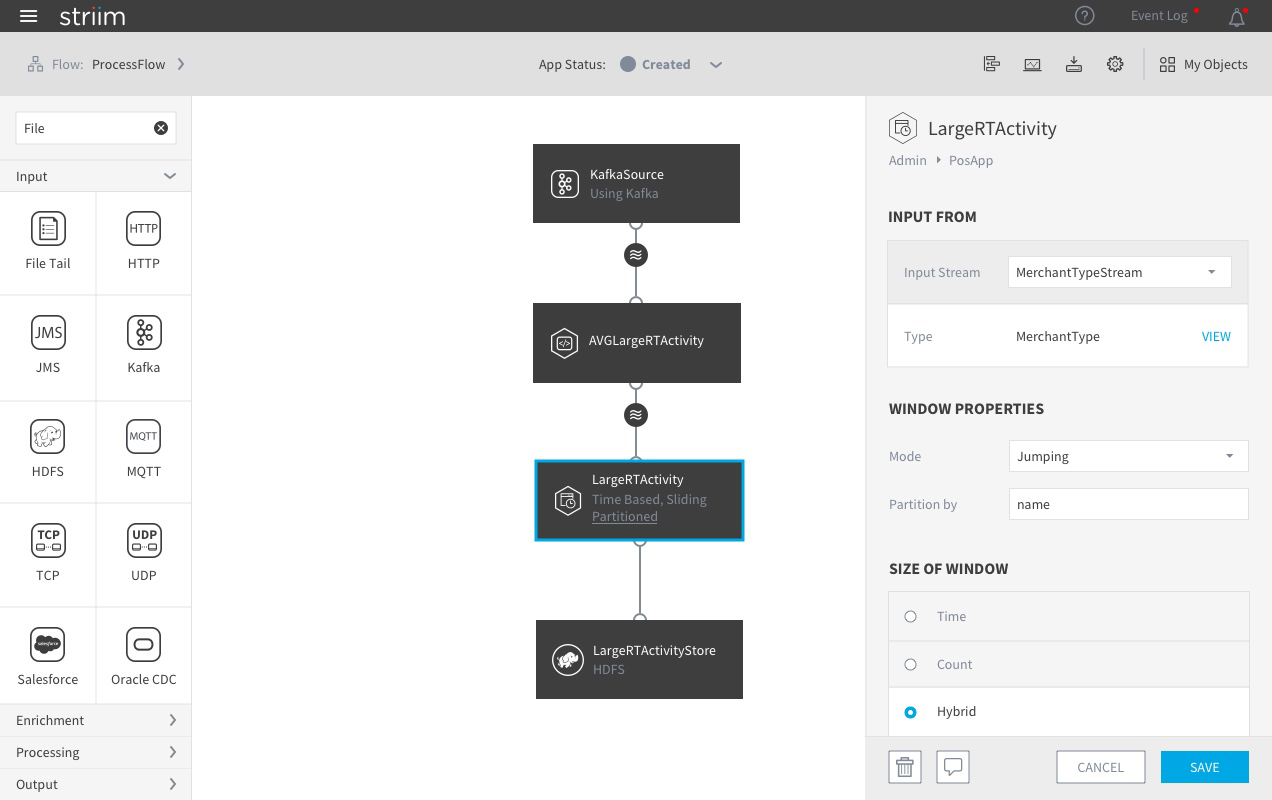1272x800 pixels.
Task: Select the Time window size option
Action: (1068, 616)
